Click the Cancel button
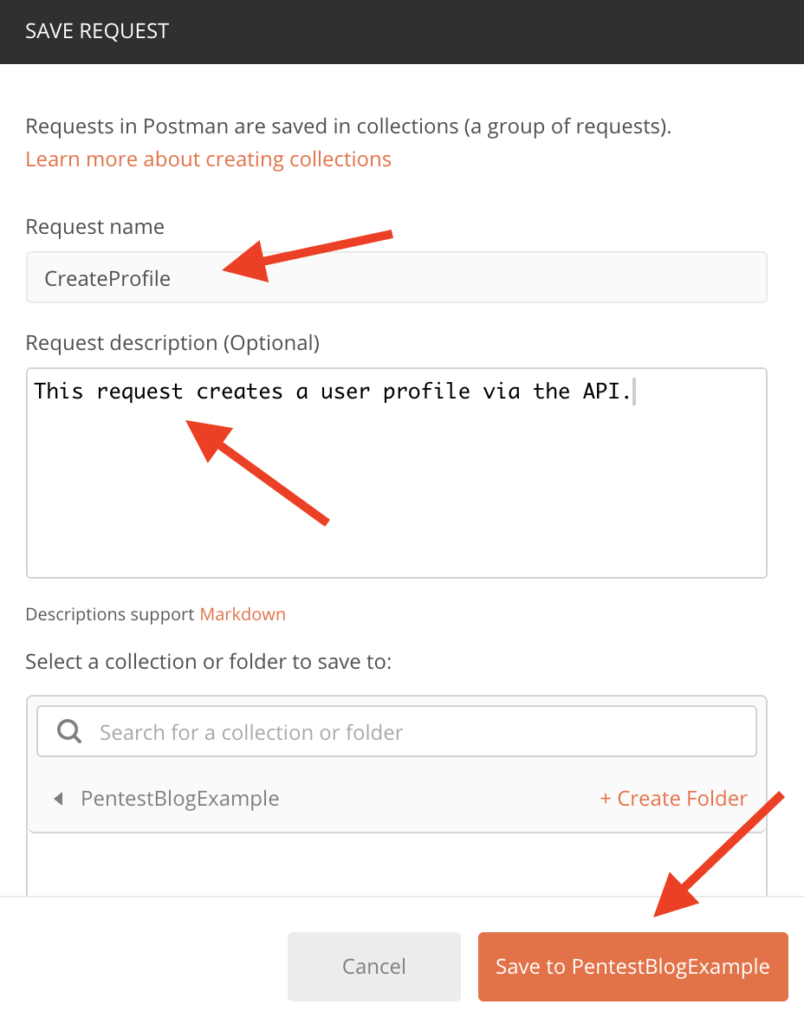This screenshot has width=804, height=1024. [x=374, y=966]
